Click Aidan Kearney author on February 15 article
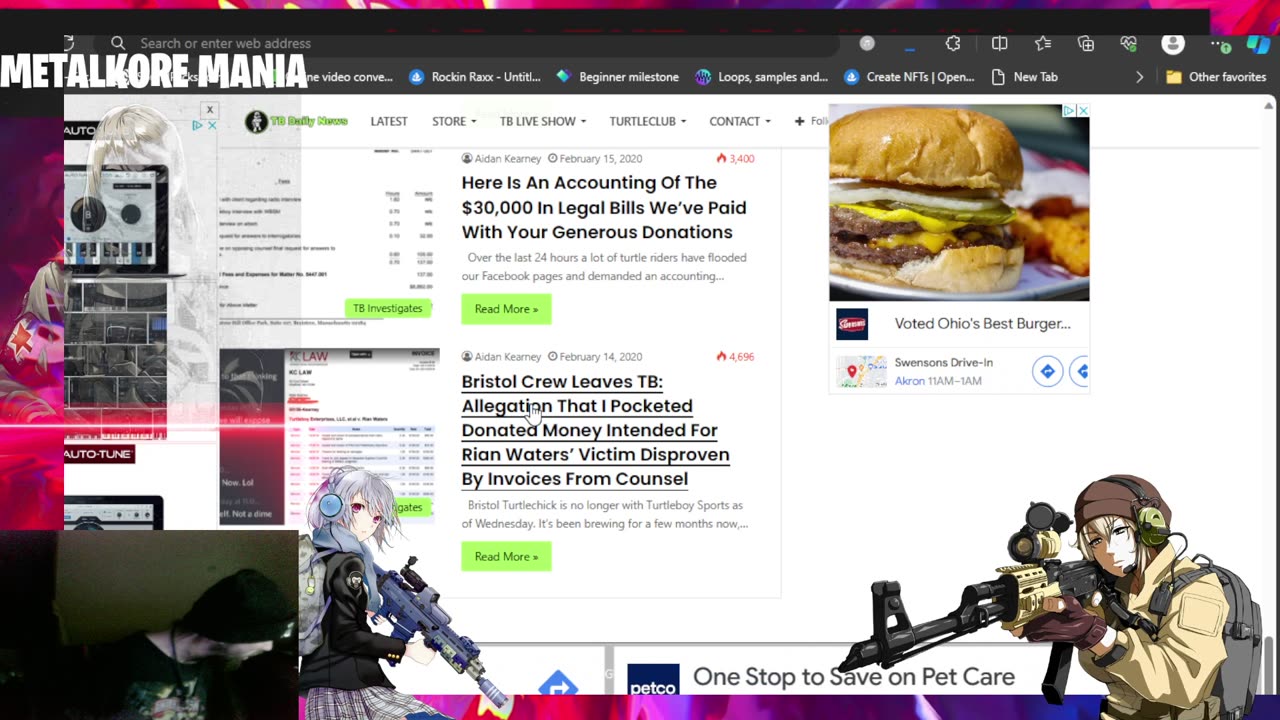This screenshot has width=1280, height=720. click(x=508, y=159)
